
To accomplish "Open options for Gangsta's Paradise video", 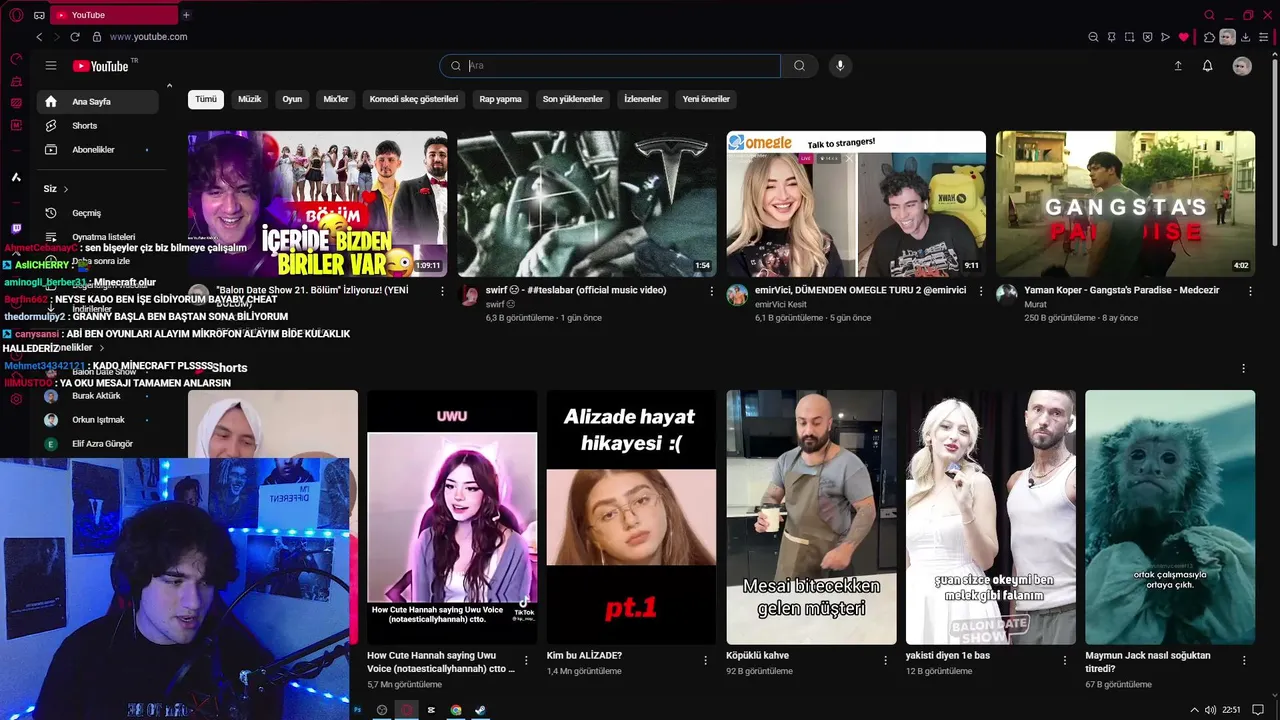I will tap(1250, 291).
